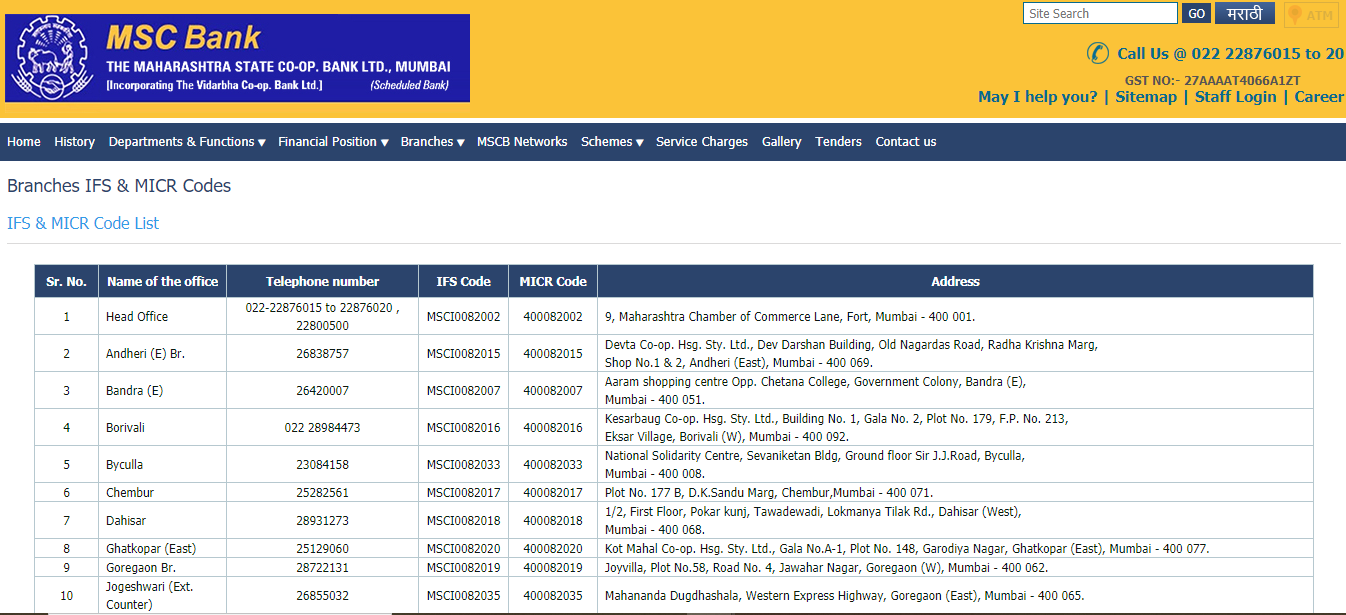Select the Dahisar office name
The height and width of the screenshot is (615, 1346).
tap(125, 521)
